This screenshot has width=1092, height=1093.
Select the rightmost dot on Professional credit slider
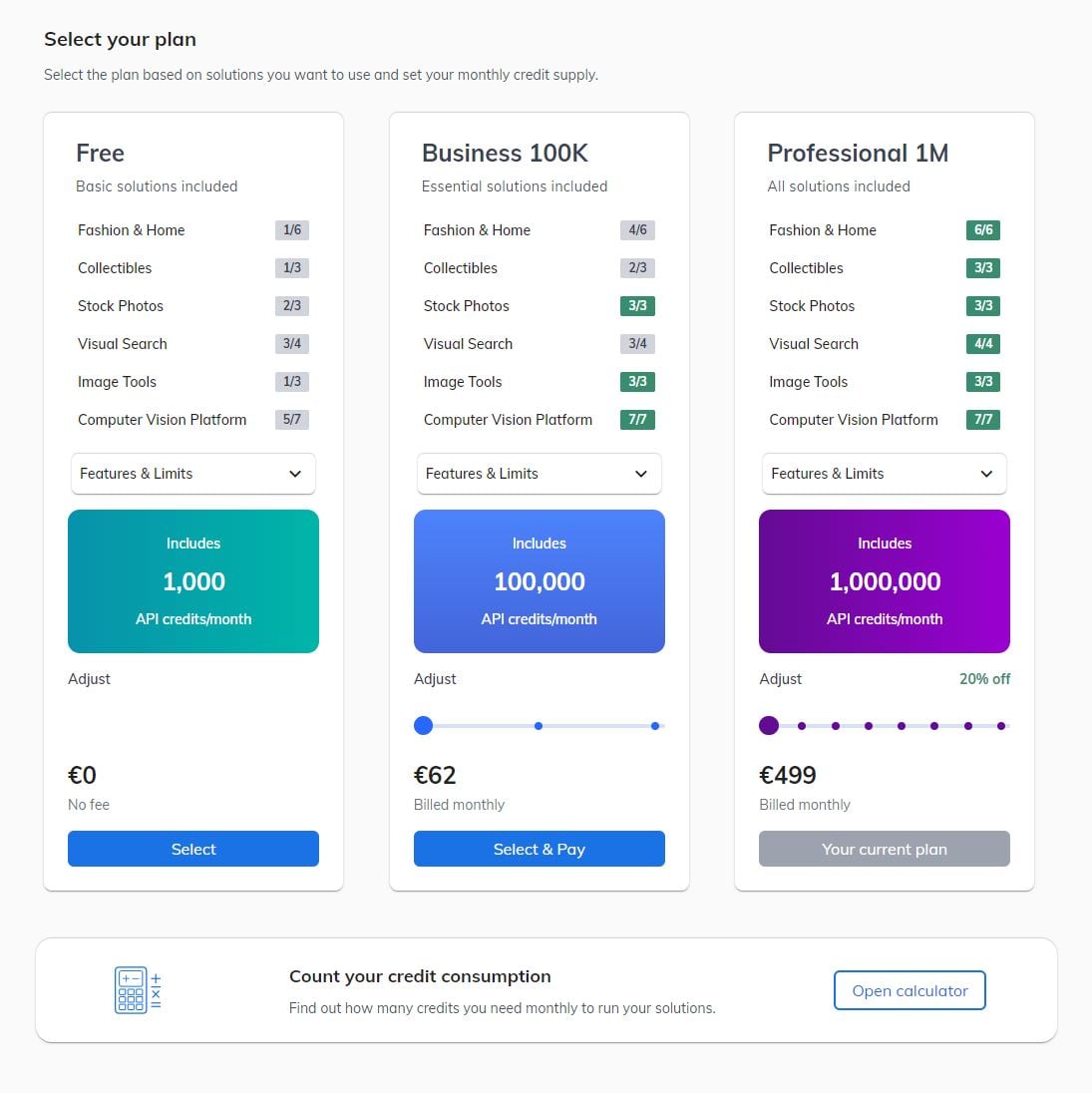(x=1000, y=725)
